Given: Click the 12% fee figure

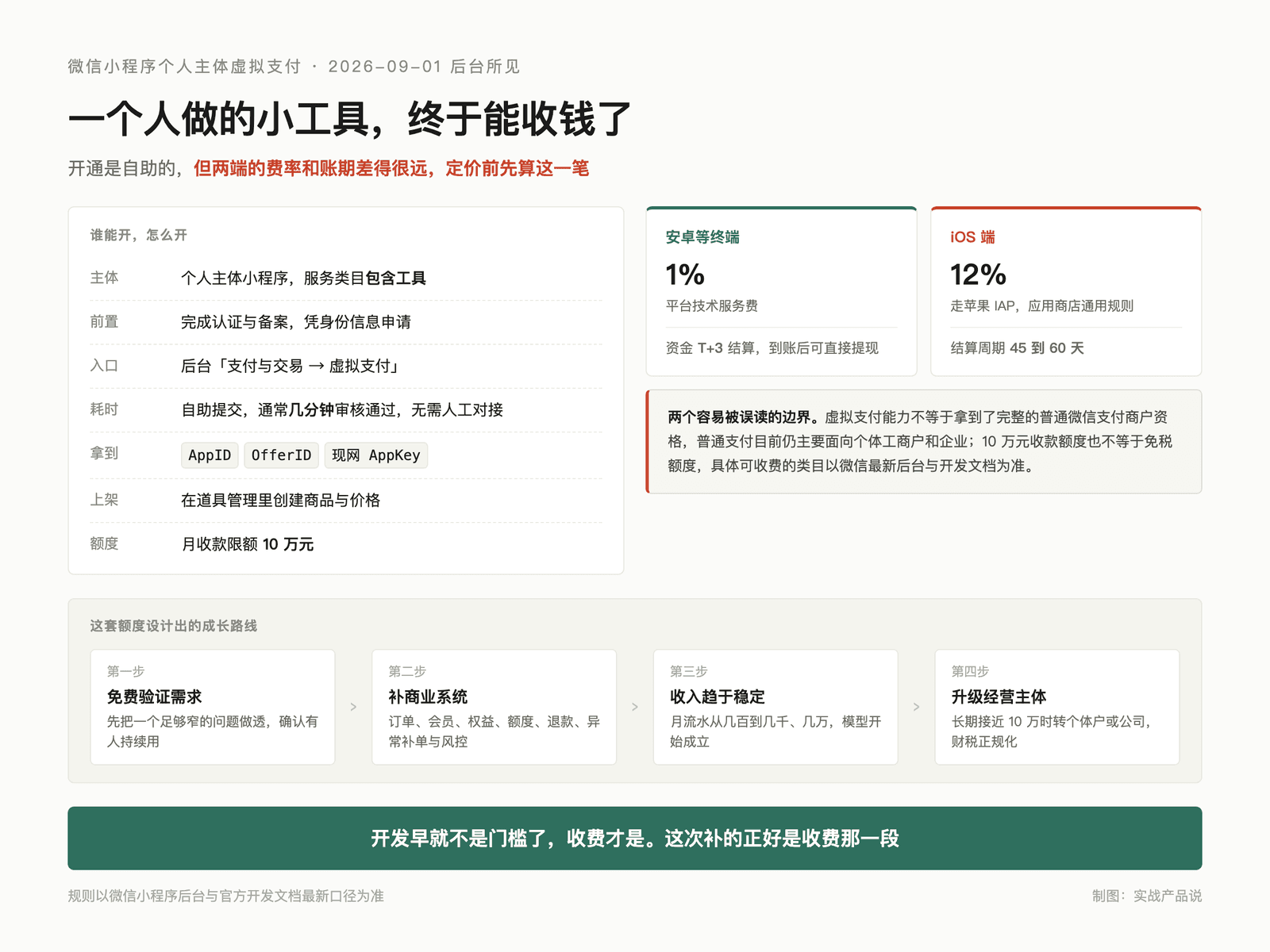Looking at the screenshot, I should 978,274.
